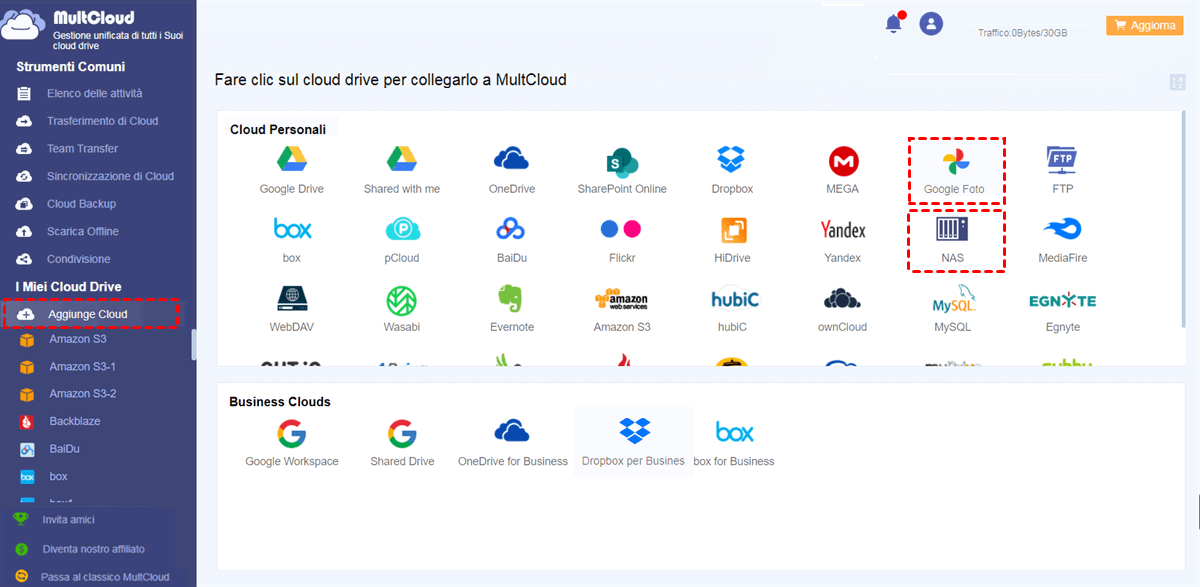Switch the cloud list layout view
The image size is (1200, 587).
[x=1177, y=82]
